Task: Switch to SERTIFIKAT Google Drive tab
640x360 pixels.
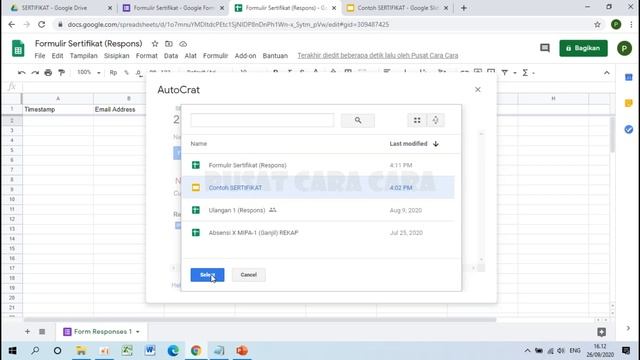Action: click(61, 8)
